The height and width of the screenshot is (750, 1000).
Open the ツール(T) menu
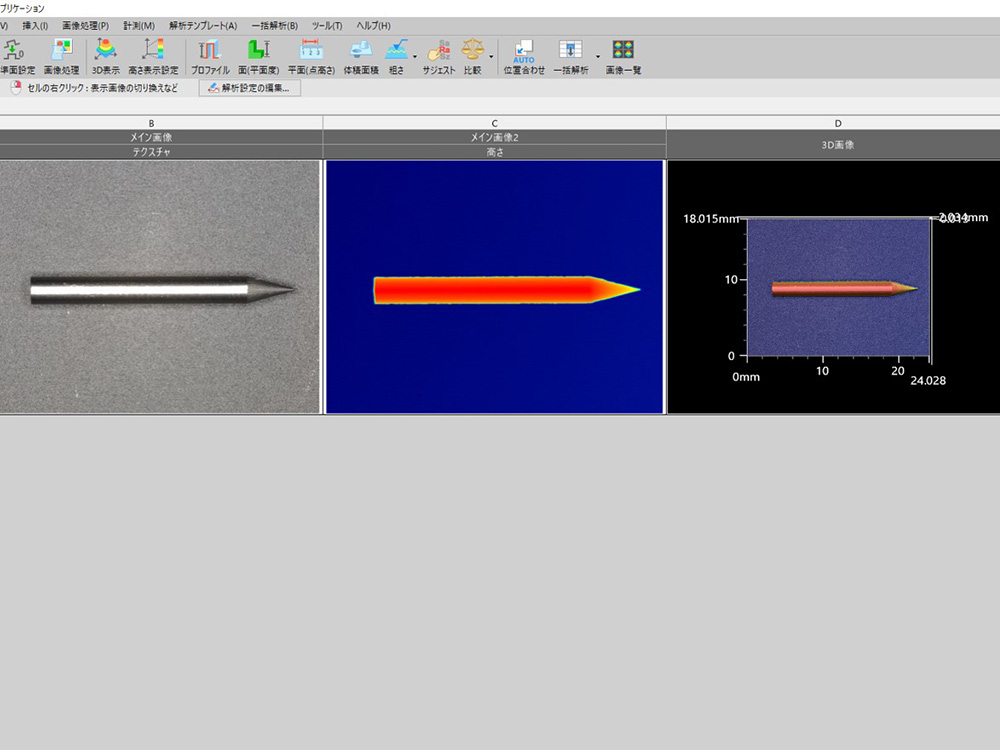[327, 25]
